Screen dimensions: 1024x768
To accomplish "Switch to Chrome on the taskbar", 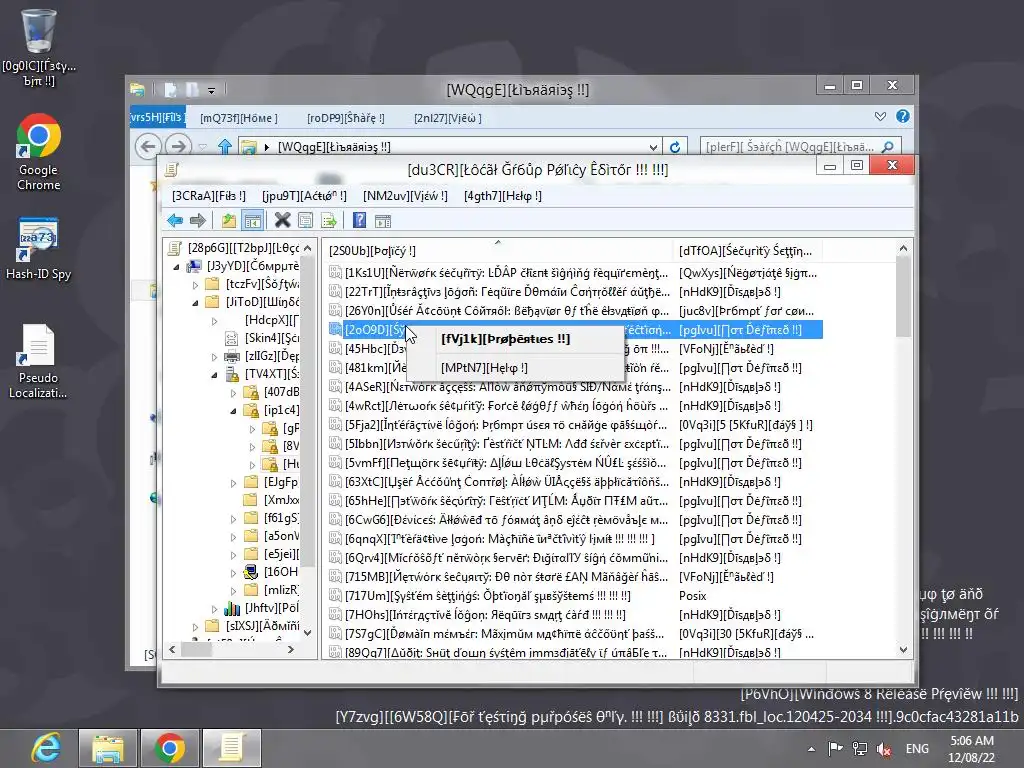I will [170, 748].
